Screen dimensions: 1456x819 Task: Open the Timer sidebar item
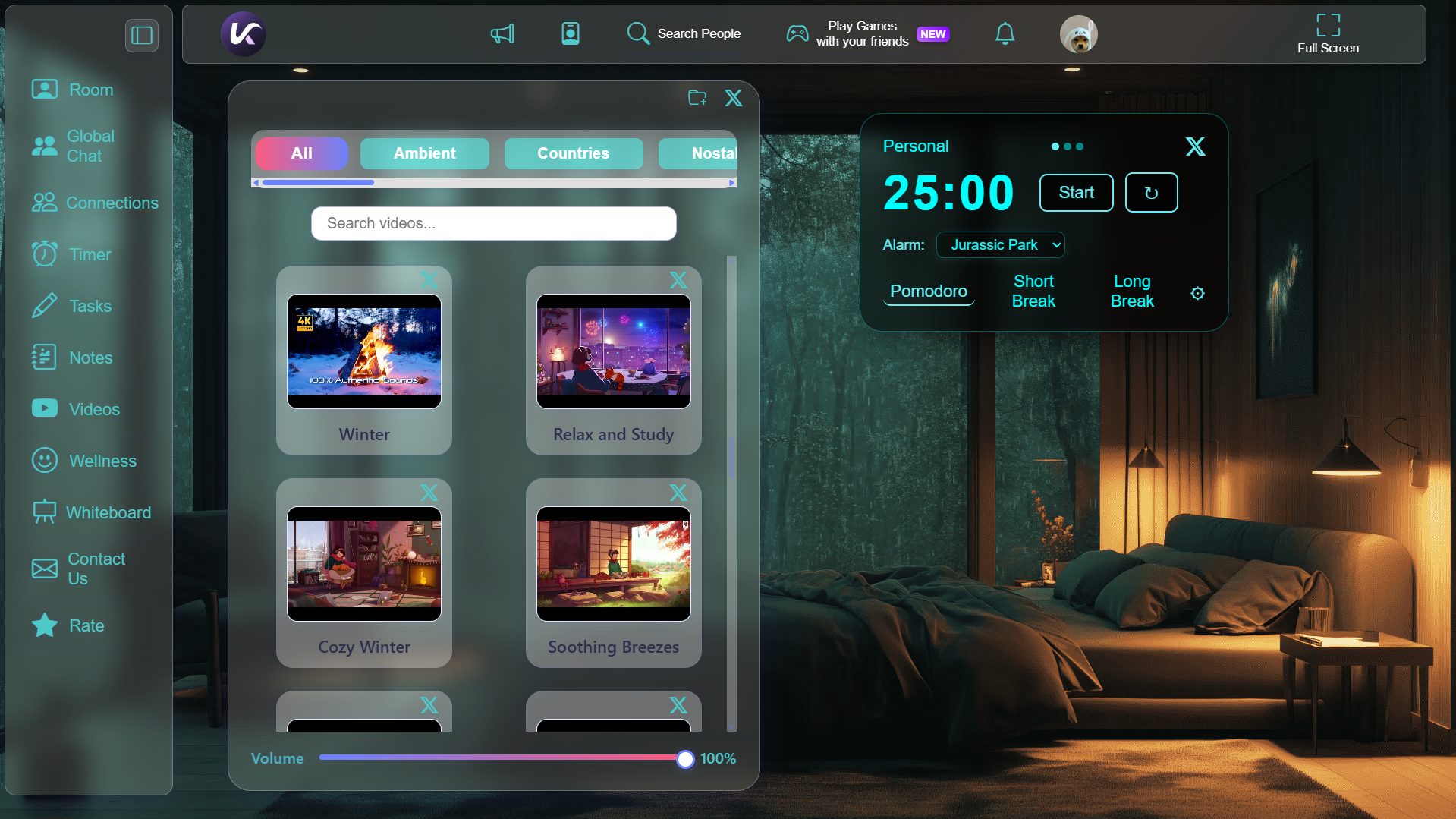pos(71,254)
